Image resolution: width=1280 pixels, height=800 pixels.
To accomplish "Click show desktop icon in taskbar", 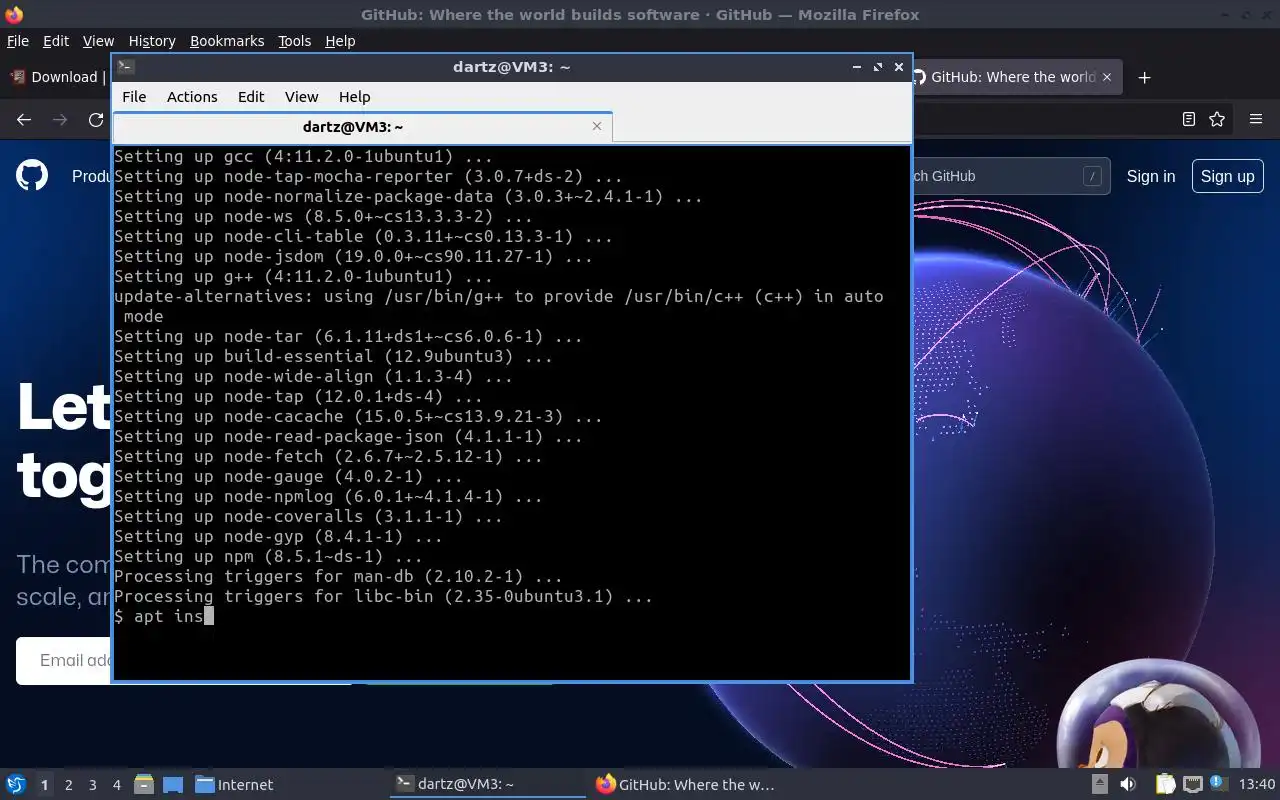I will pyautogui.click(x=172, y=785).
